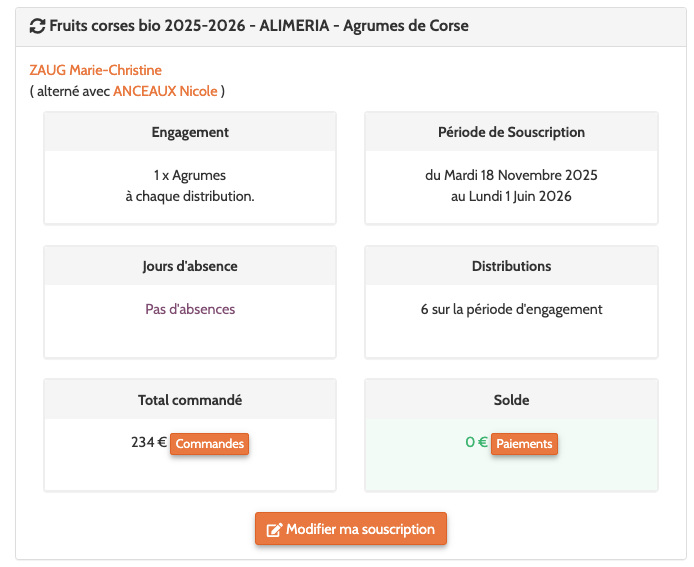This screenshot has width=694, height=567.
Task: Click the Distributions panel header
Action: 511,266
